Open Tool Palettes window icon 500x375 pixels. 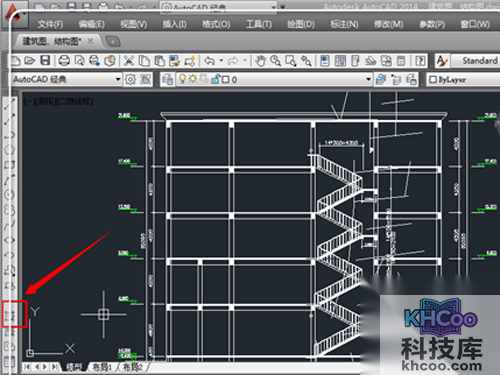[x=355, y=61]
